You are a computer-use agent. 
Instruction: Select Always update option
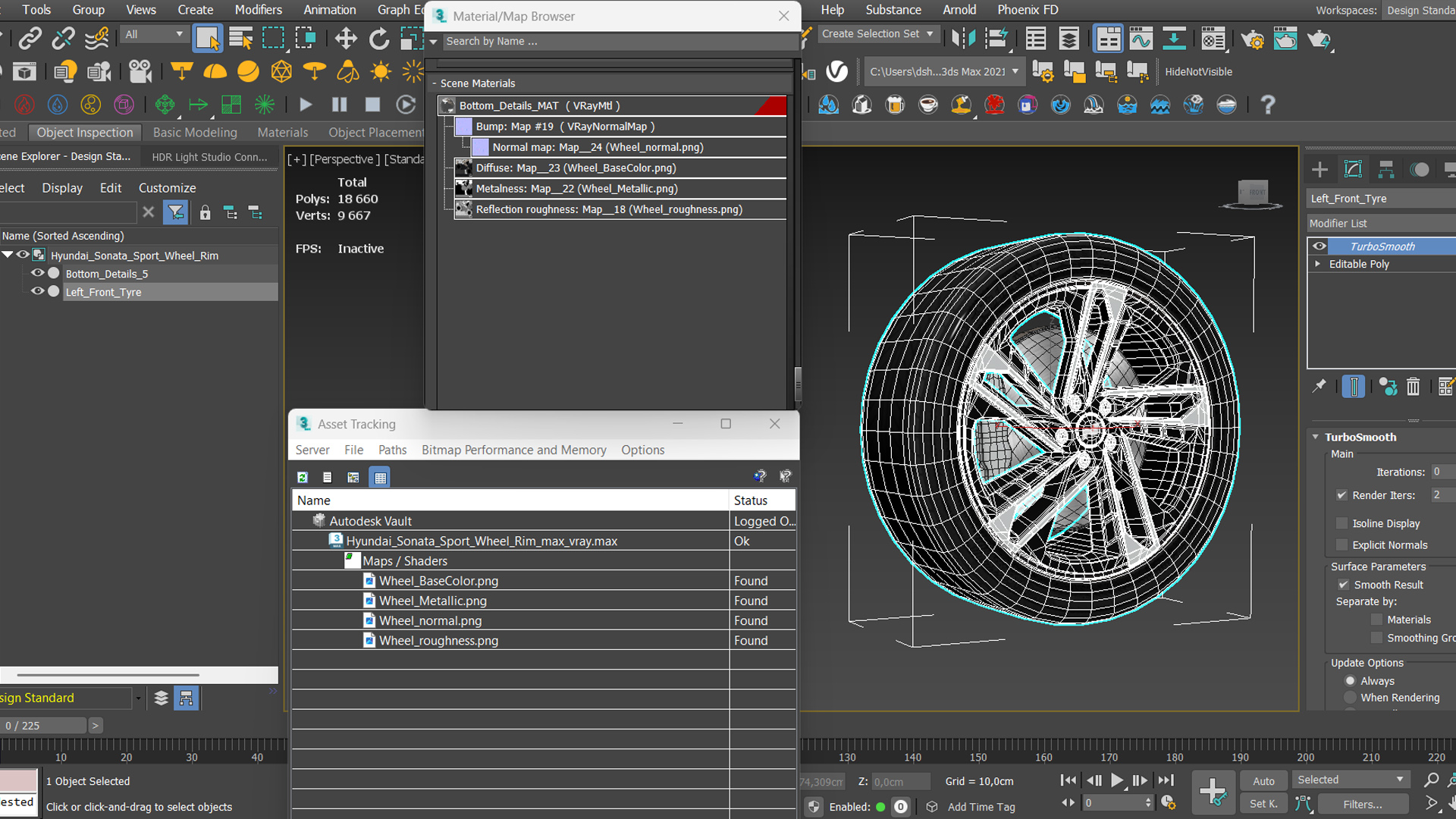tap(1350, 681)
